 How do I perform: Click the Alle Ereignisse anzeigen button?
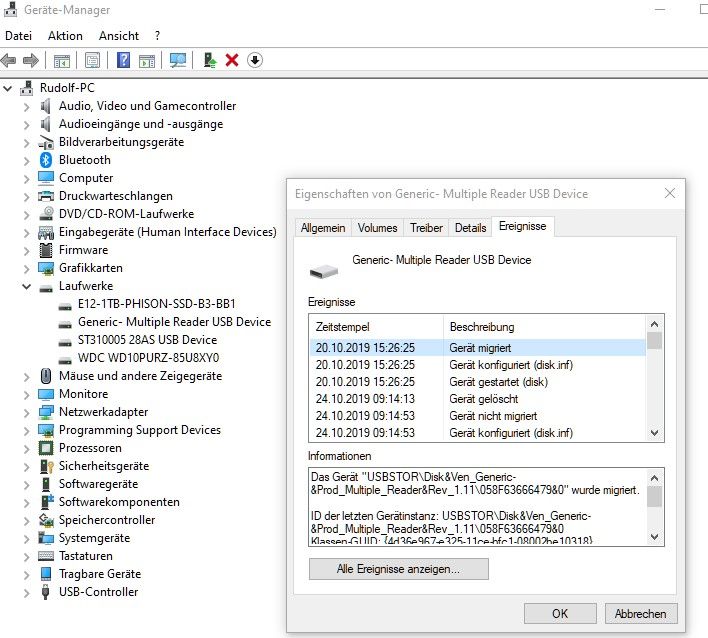click(x=398, y=569)
